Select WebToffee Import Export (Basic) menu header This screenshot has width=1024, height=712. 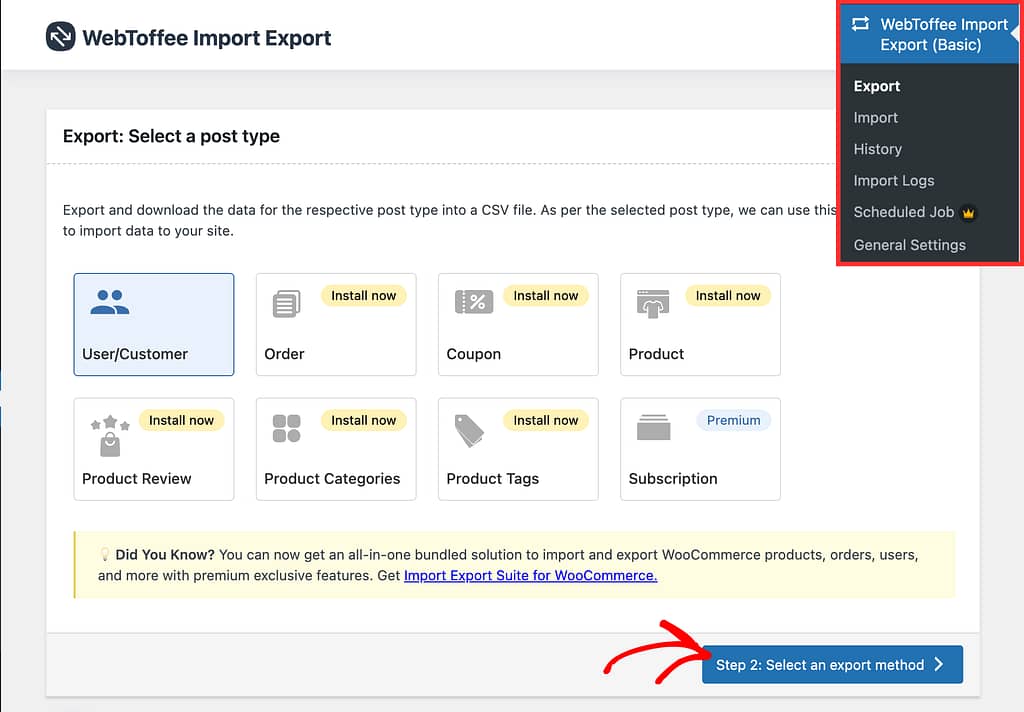tap(930, 34)
